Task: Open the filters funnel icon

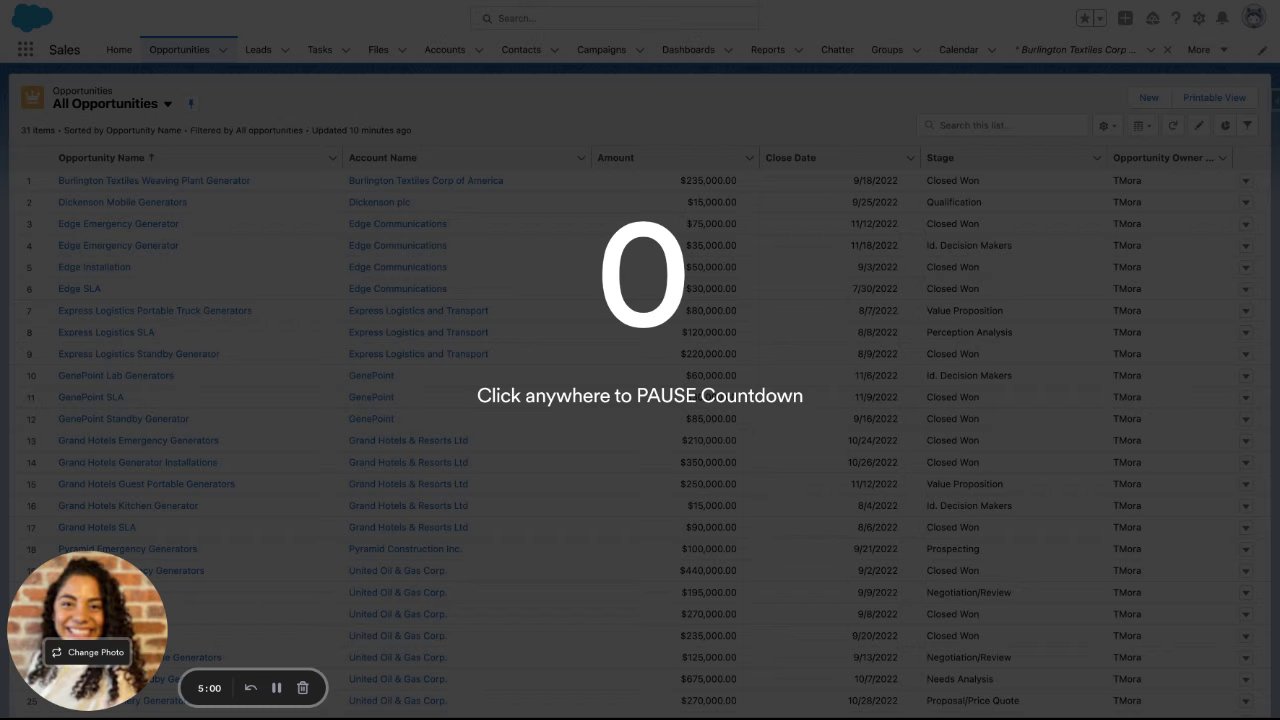Action: pyautogui.click(x=1248, y=126)
